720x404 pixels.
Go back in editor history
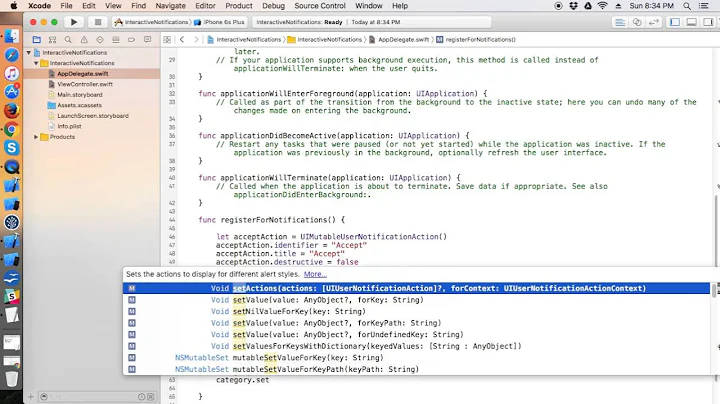coord(182,40)
